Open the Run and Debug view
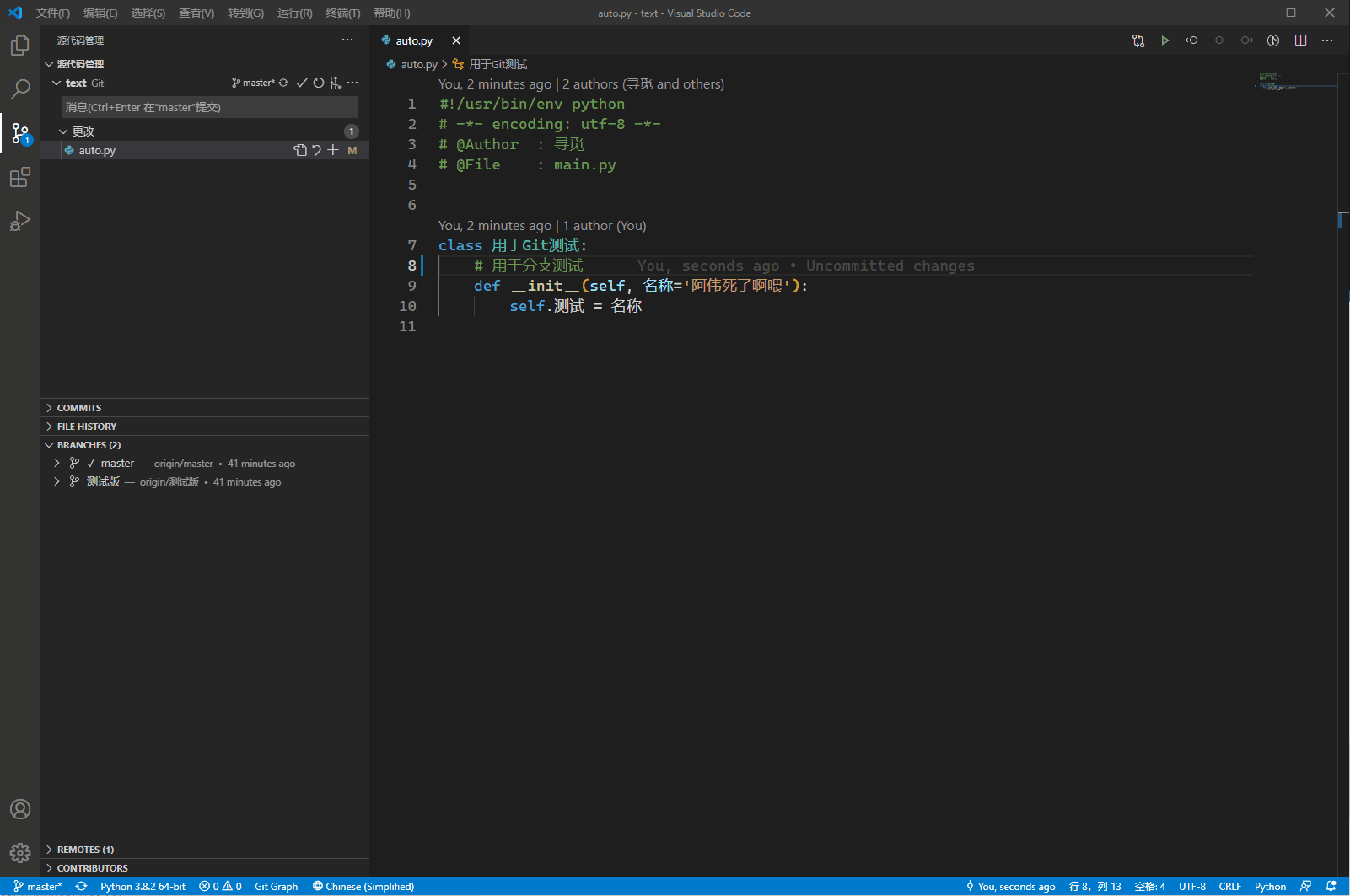 (20, 221)
